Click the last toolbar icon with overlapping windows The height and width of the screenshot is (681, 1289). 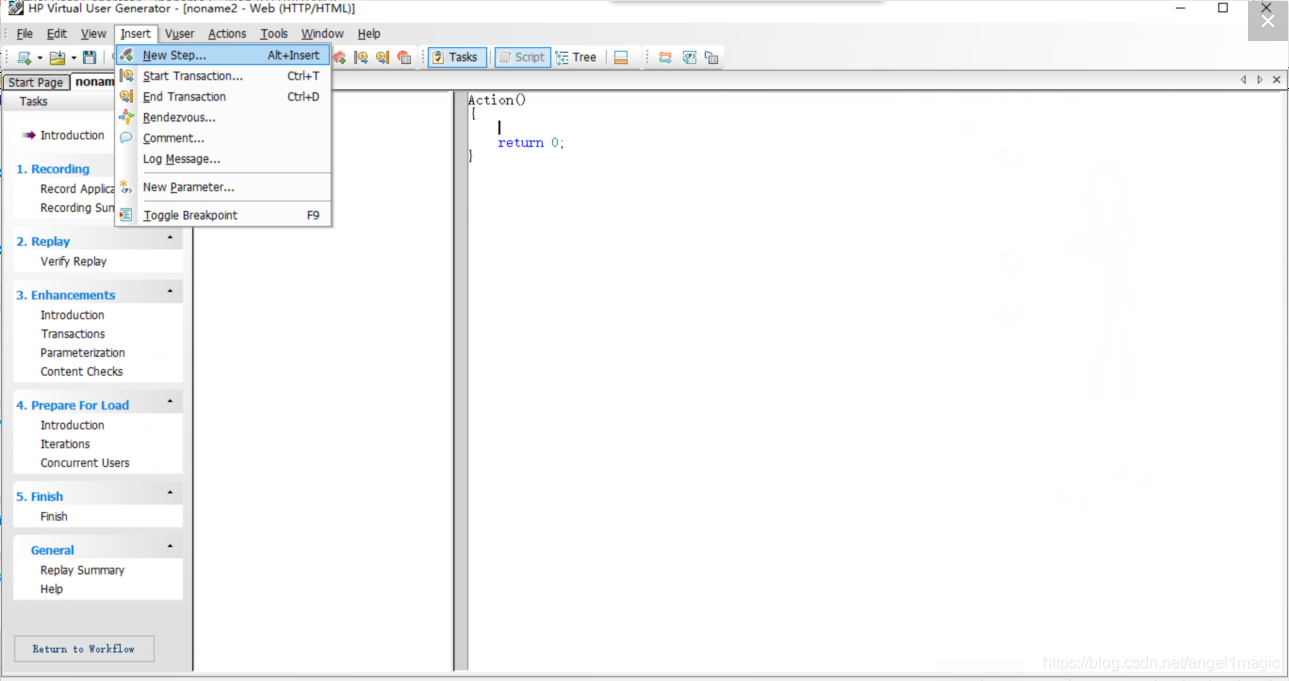(x=712, y=57)
